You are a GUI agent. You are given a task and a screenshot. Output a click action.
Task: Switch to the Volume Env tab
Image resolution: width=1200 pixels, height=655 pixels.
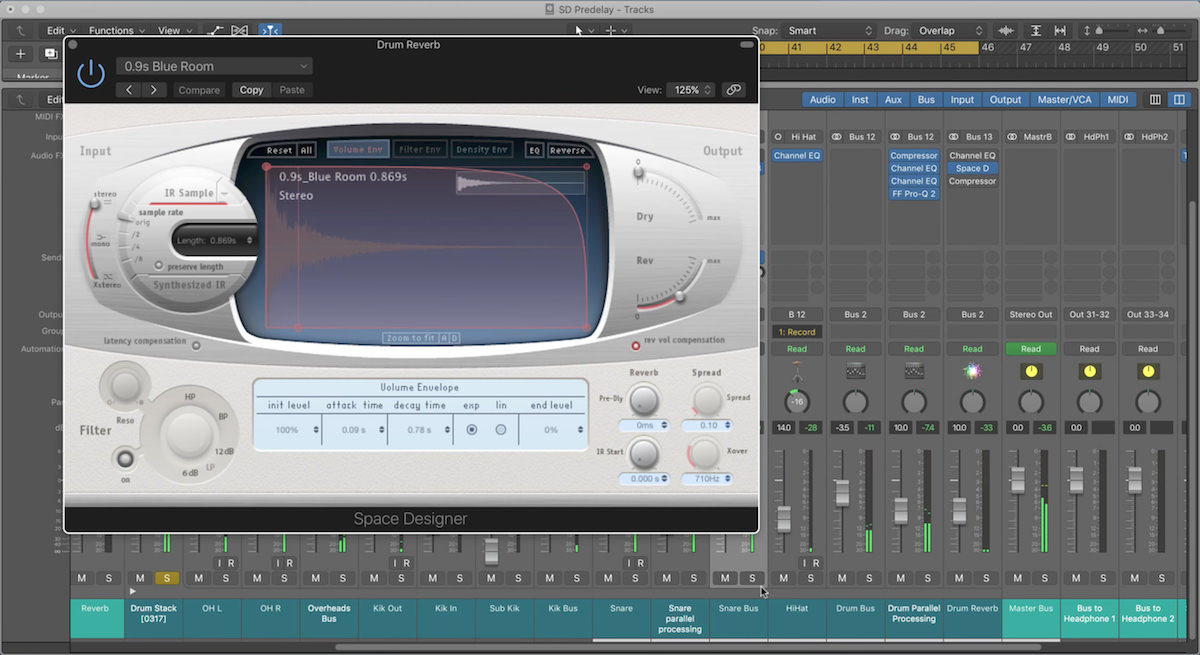(357, 150)
